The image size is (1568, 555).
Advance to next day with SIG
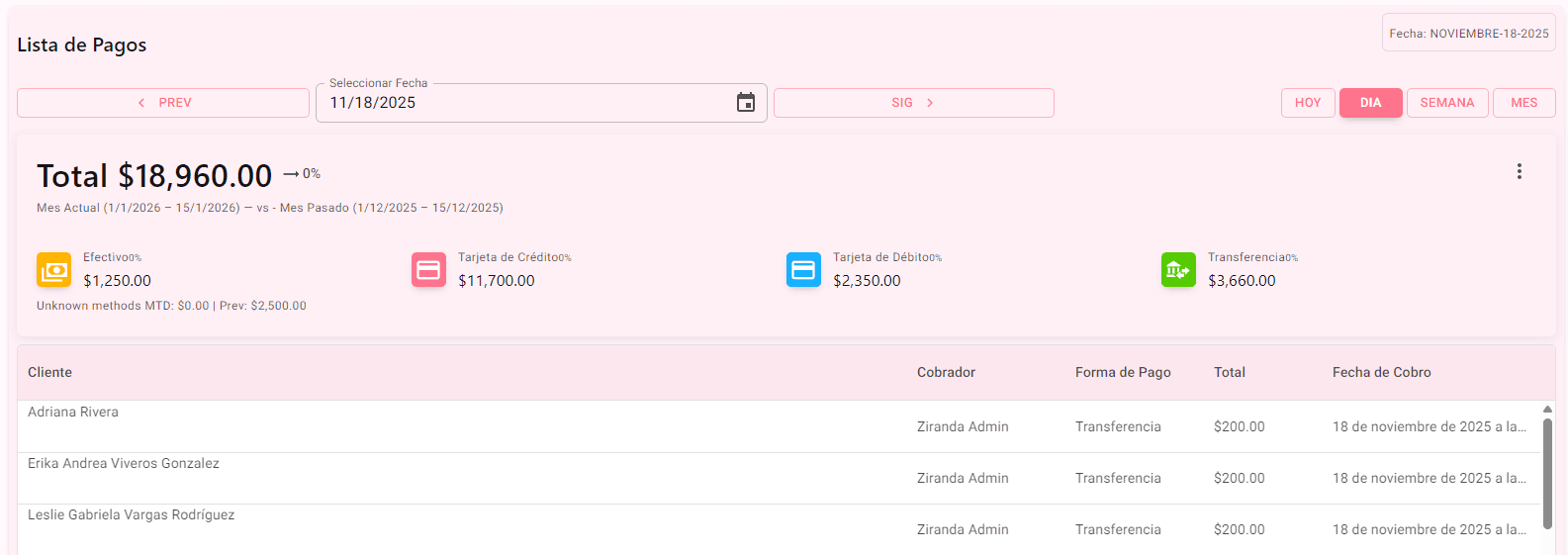pyautogui.click(x=913, y=103)
